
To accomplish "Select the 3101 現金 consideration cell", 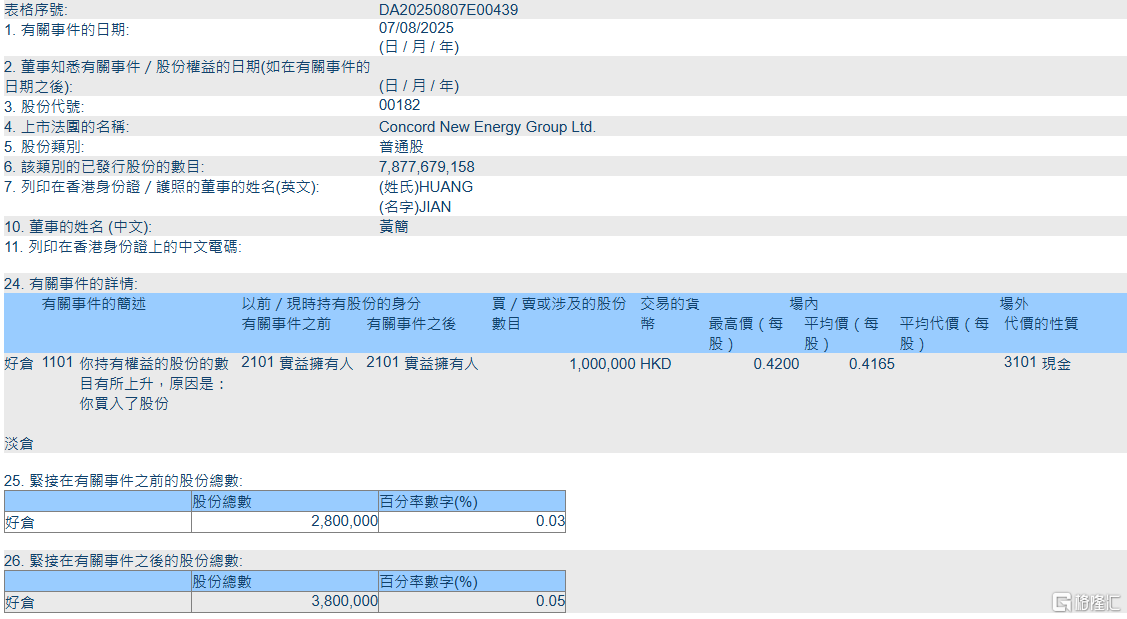I will pos(1037,365).
